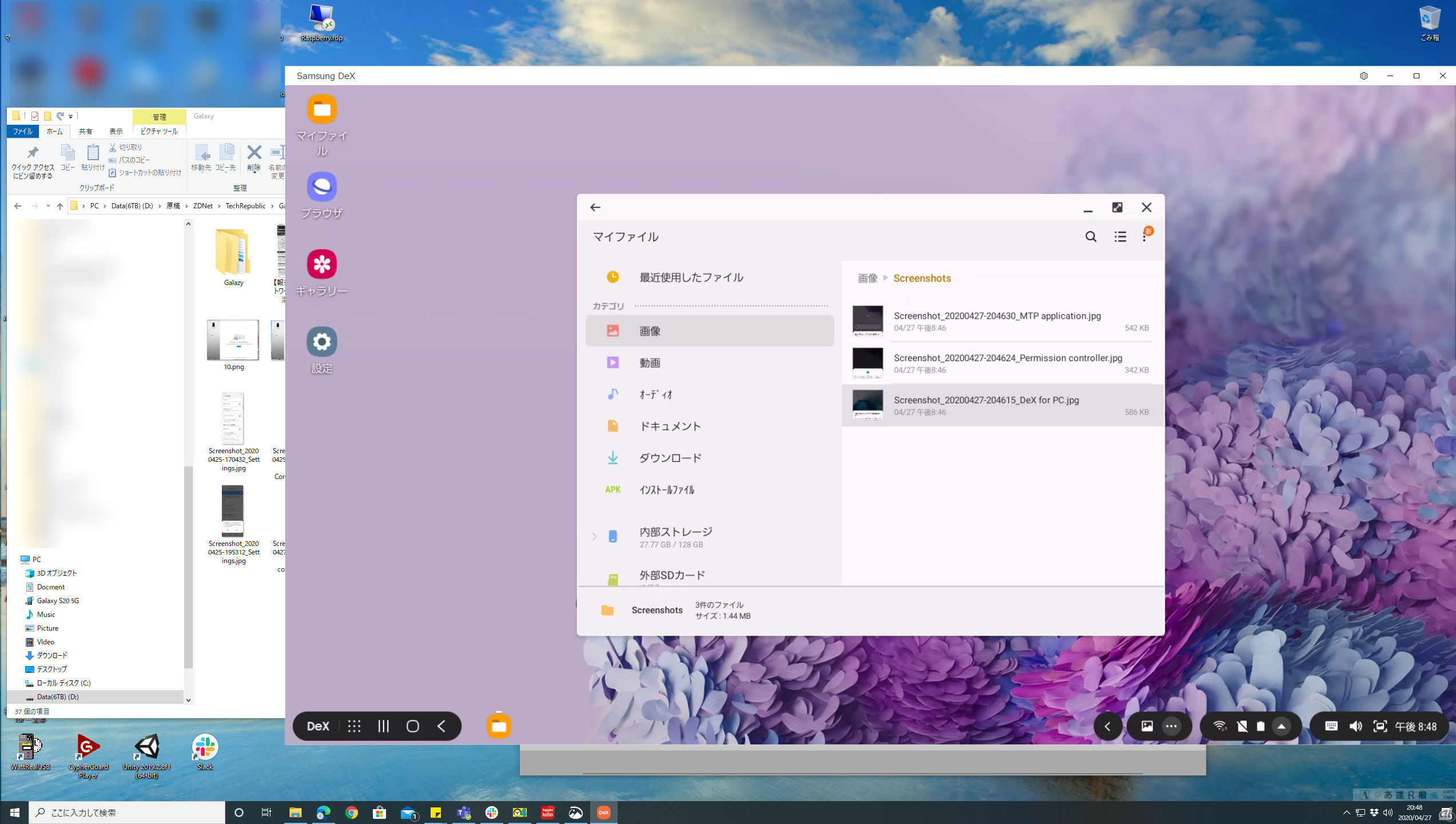Click the 画像 breadcrumb link
Image resolution: width=1456 pixels, height=824 pixels.
pyautogui.click(x=867, y=278)
